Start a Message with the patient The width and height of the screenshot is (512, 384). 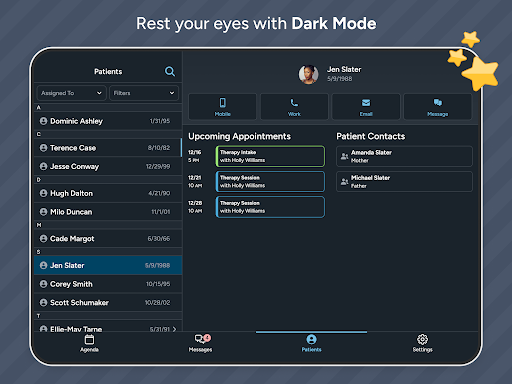pyautogui.click(x=438, y=107)
